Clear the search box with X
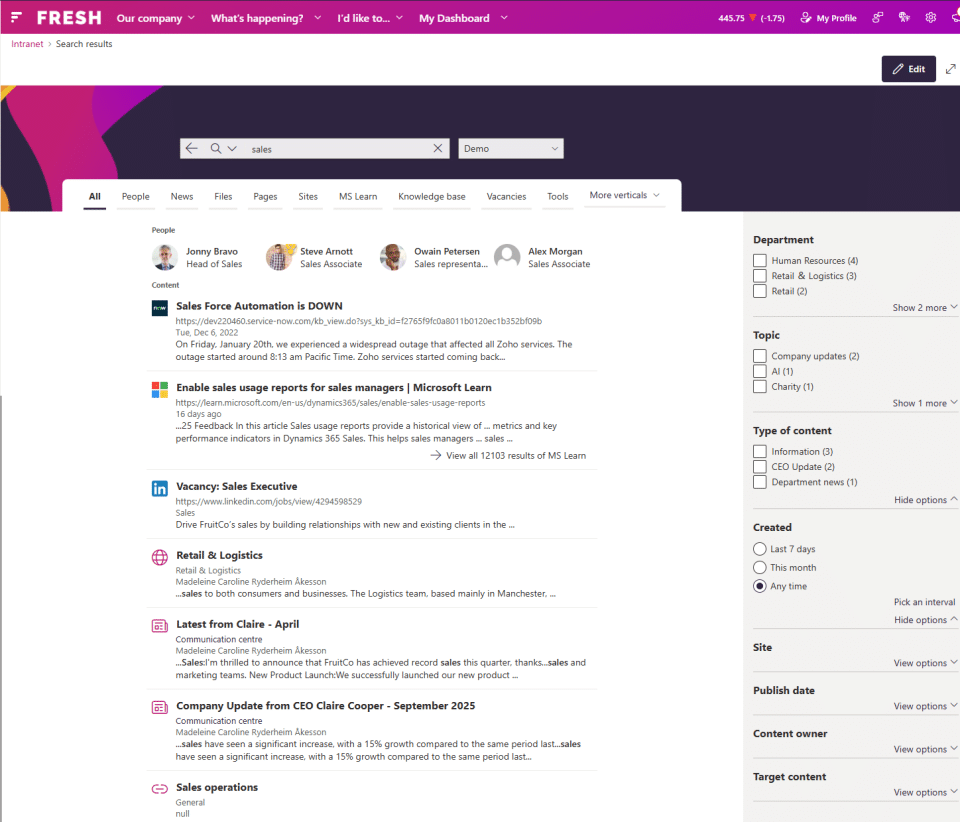 click(x=437, y=148)
